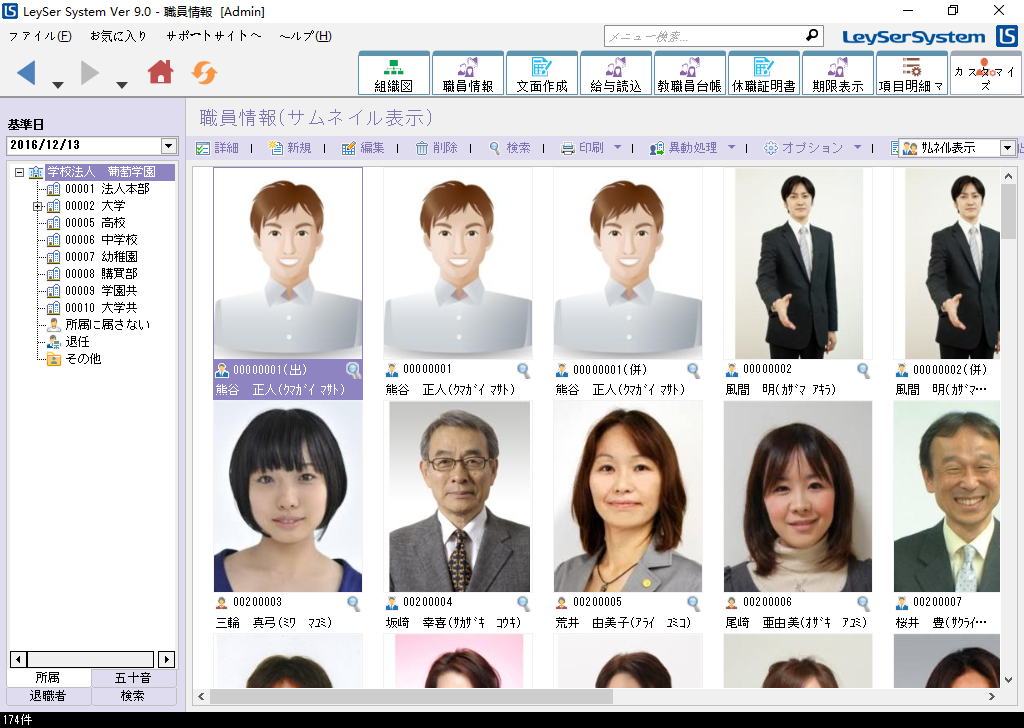The height and width of the screenshot is (728, 1024).
Task: Click the 削除 button
Action: coord(436,148)
